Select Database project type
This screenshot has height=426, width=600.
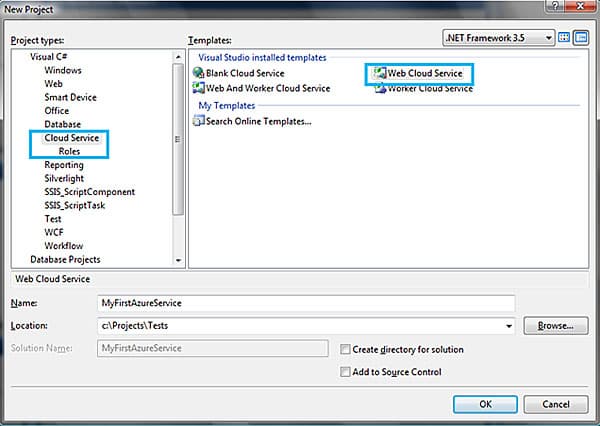tap(62, 124)
